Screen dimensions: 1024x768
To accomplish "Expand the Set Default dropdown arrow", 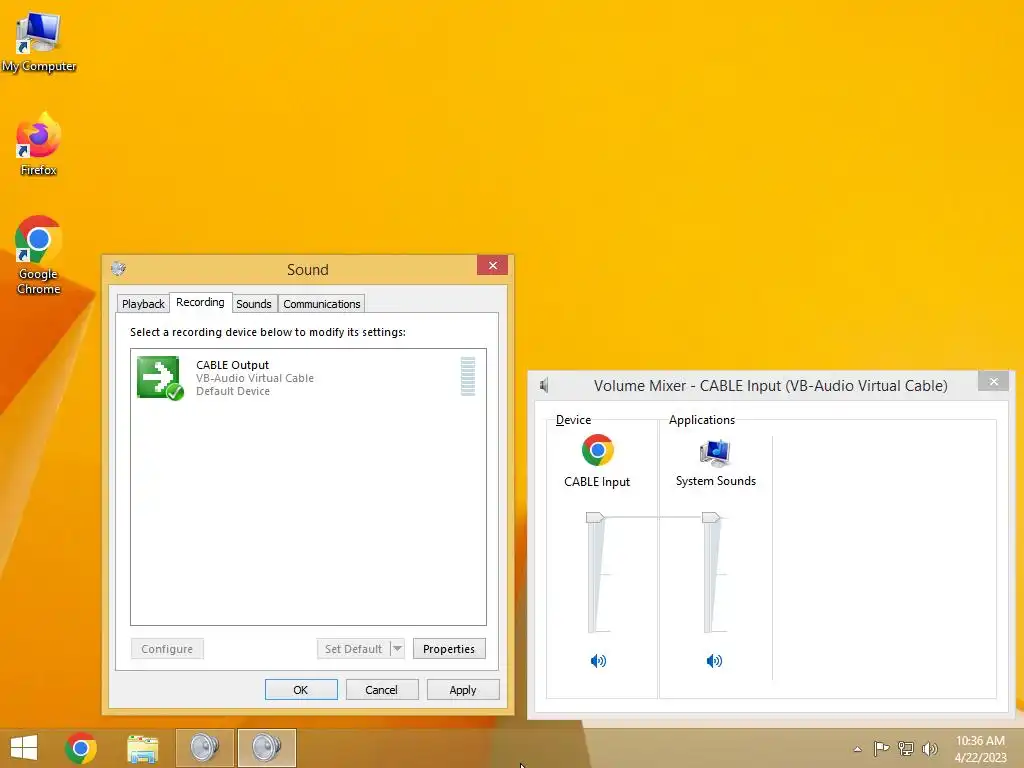I will (x=397, y=648).
